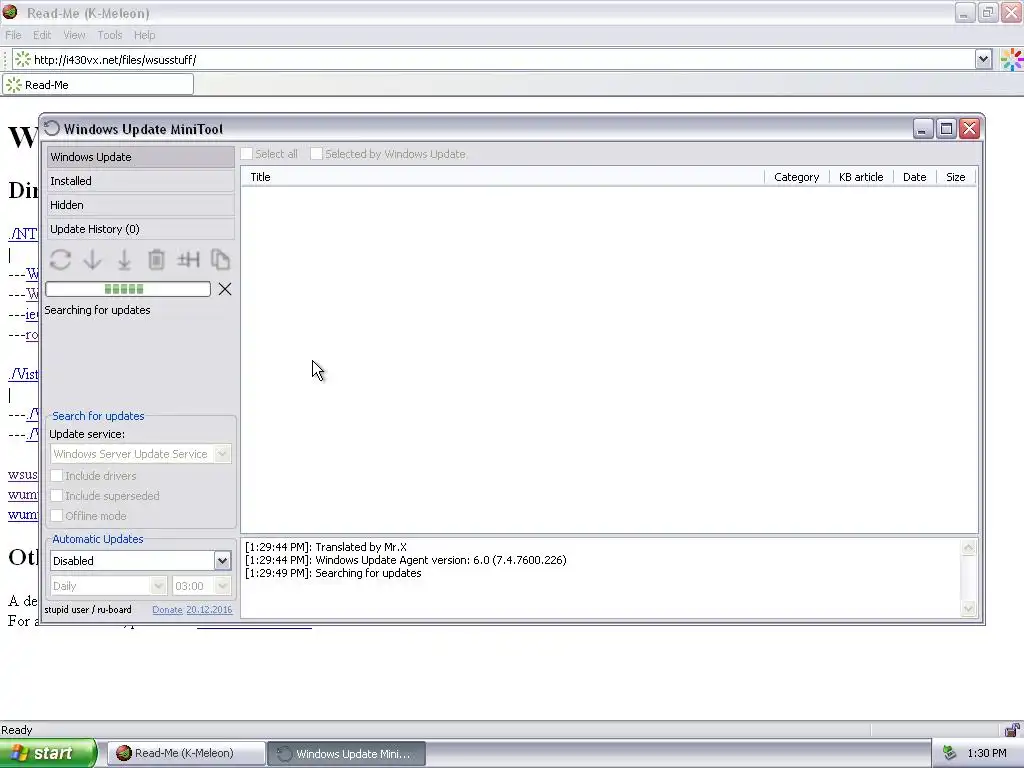Toggle the Select all checkbox

[x=247, y=154]
